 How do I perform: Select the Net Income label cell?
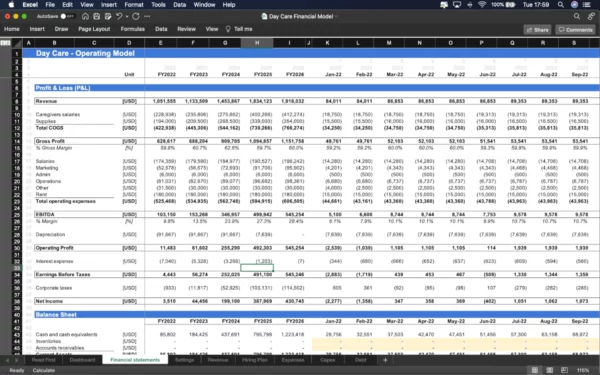pos(49,302)
